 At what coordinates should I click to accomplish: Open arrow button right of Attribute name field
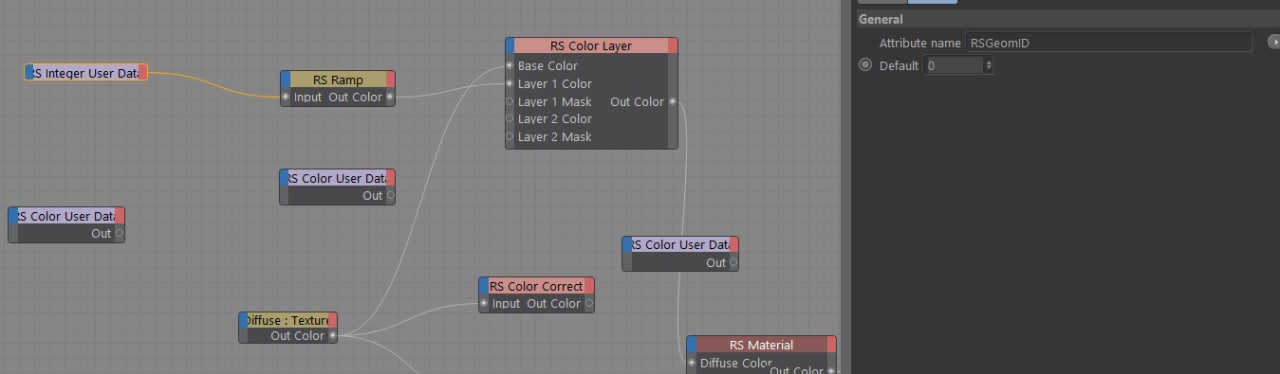(1273, 42)
